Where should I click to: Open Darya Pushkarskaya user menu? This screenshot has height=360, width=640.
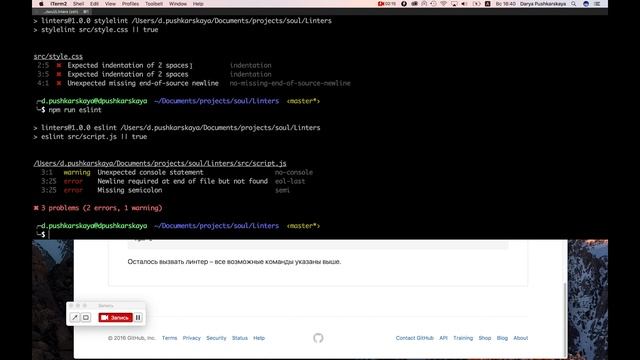coord(543,4)
